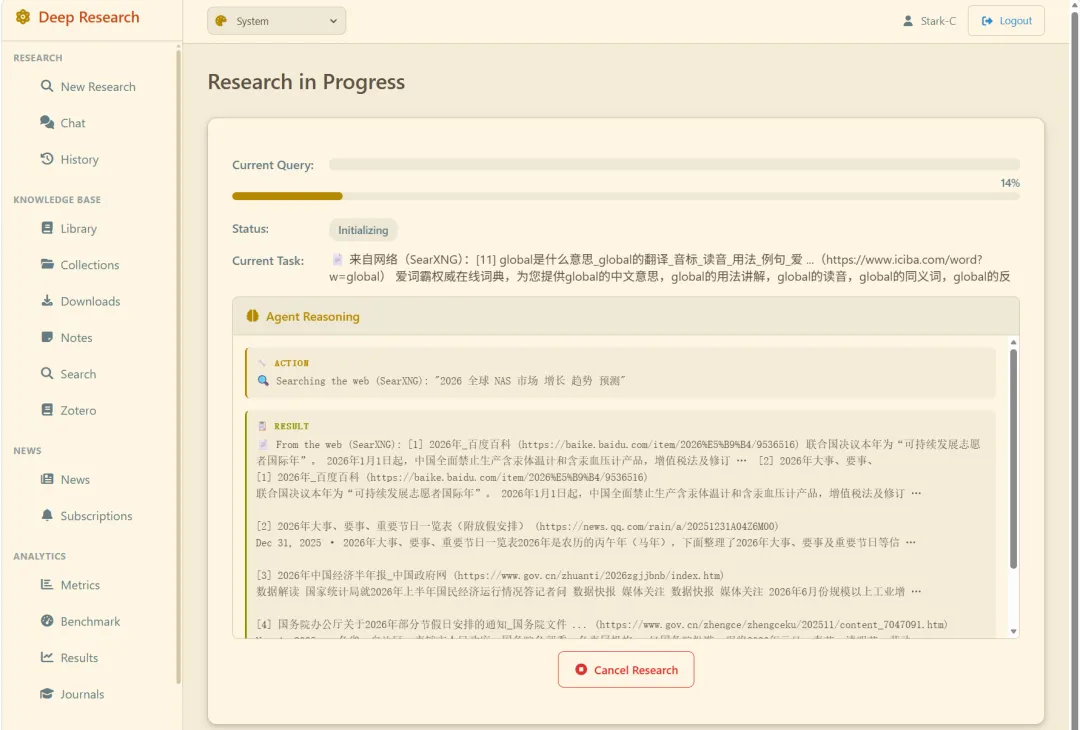Click the Stark-C user profile icon
Viewport: 1080px width, 730px height.
[x=908, y=21]
